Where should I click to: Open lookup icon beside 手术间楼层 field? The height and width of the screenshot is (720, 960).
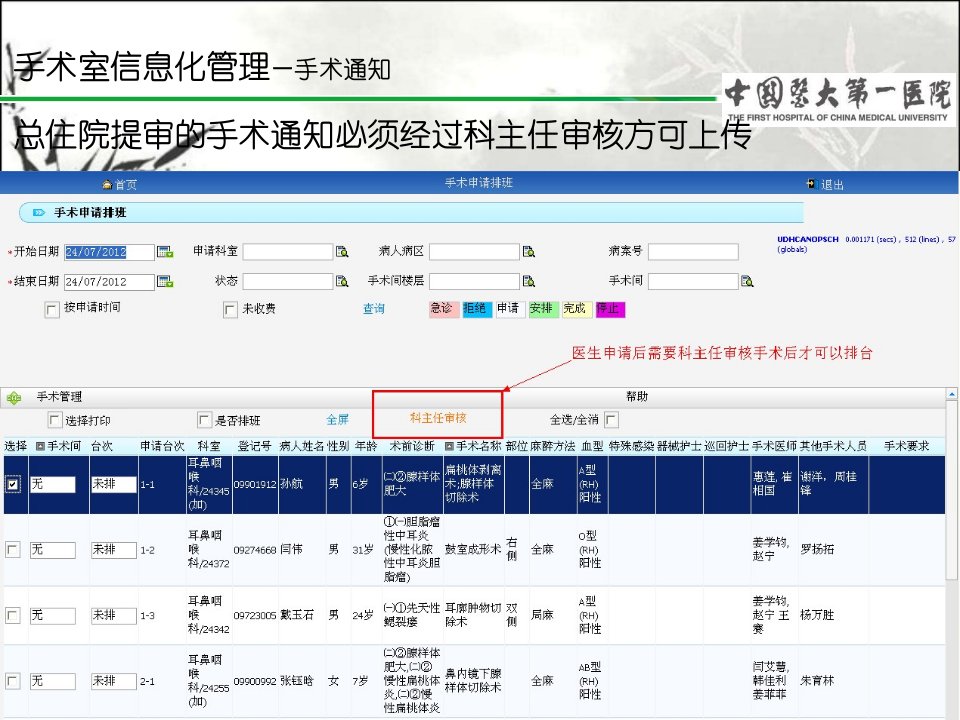(x=528, y=281)
